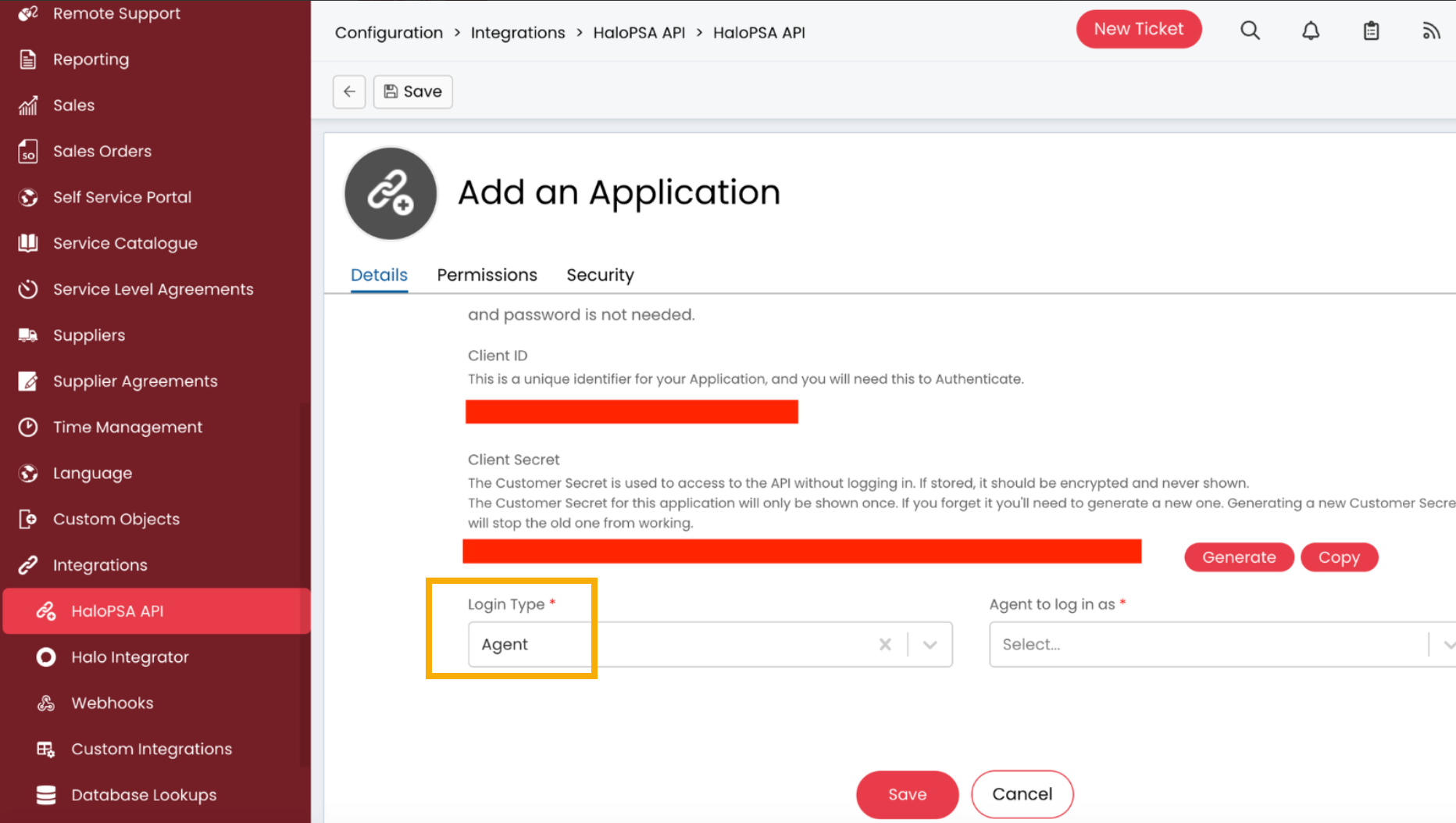Click the Database Lookups stack icon
The height and width of the screenshot is (823, 1456).
[46, 795]
